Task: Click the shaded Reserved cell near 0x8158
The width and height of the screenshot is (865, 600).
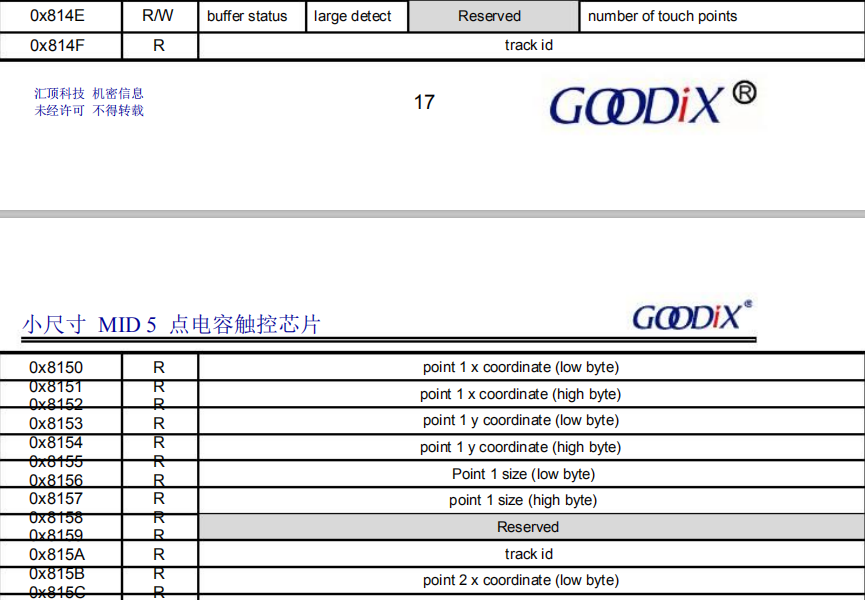Action: [527, 527]
